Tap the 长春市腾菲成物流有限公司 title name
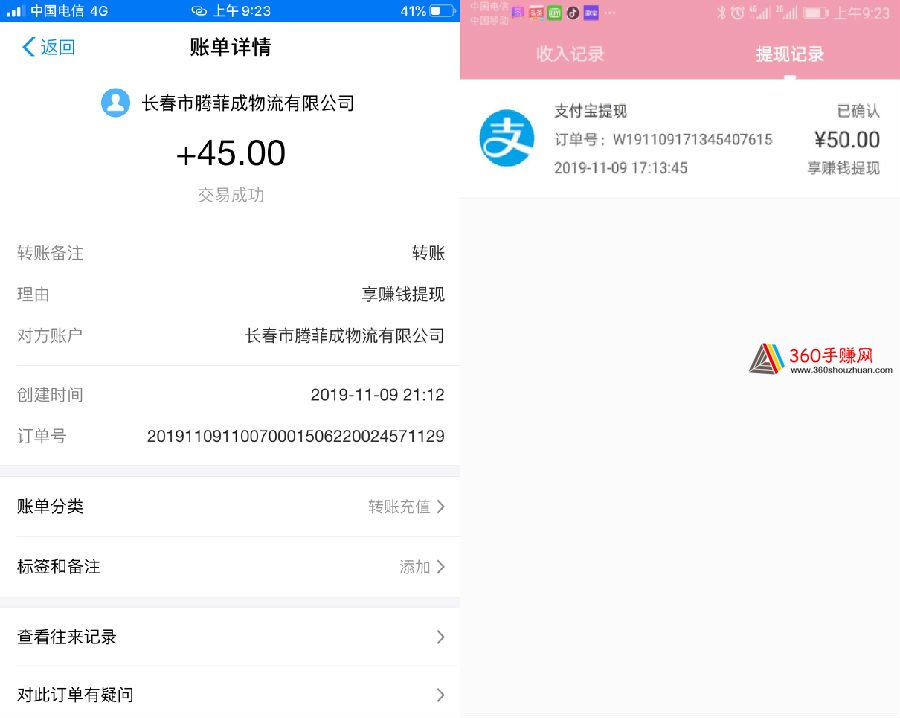The width and height of the screenshot is (900, 718). click(248, 103)
